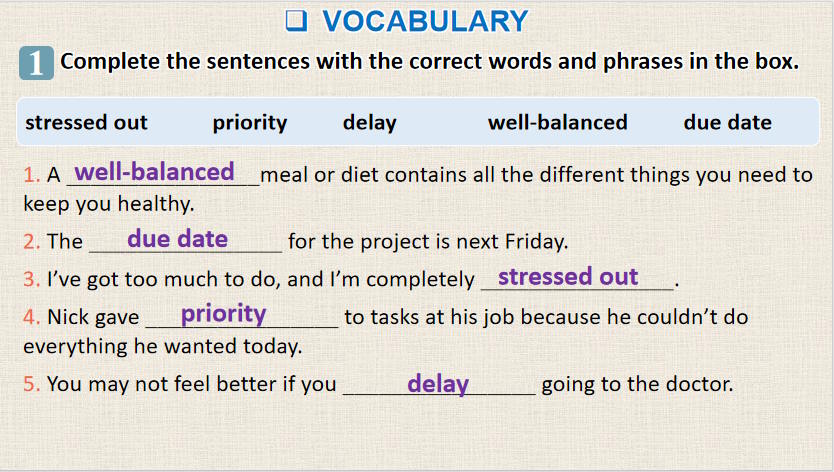Click the square bullet beside VOCABULARY
Viewport: 834px width, 472px height.
(294, 21)
